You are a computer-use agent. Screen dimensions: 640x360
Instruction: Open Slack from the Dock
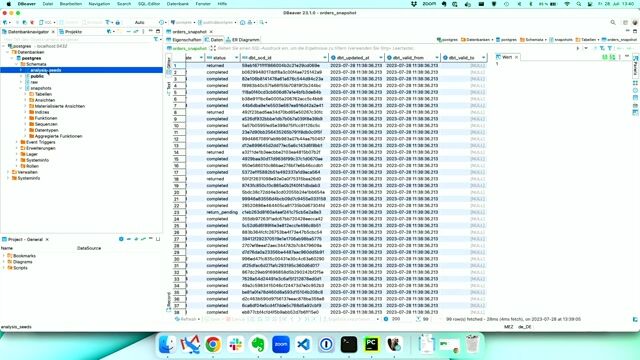tap(236, 344)
